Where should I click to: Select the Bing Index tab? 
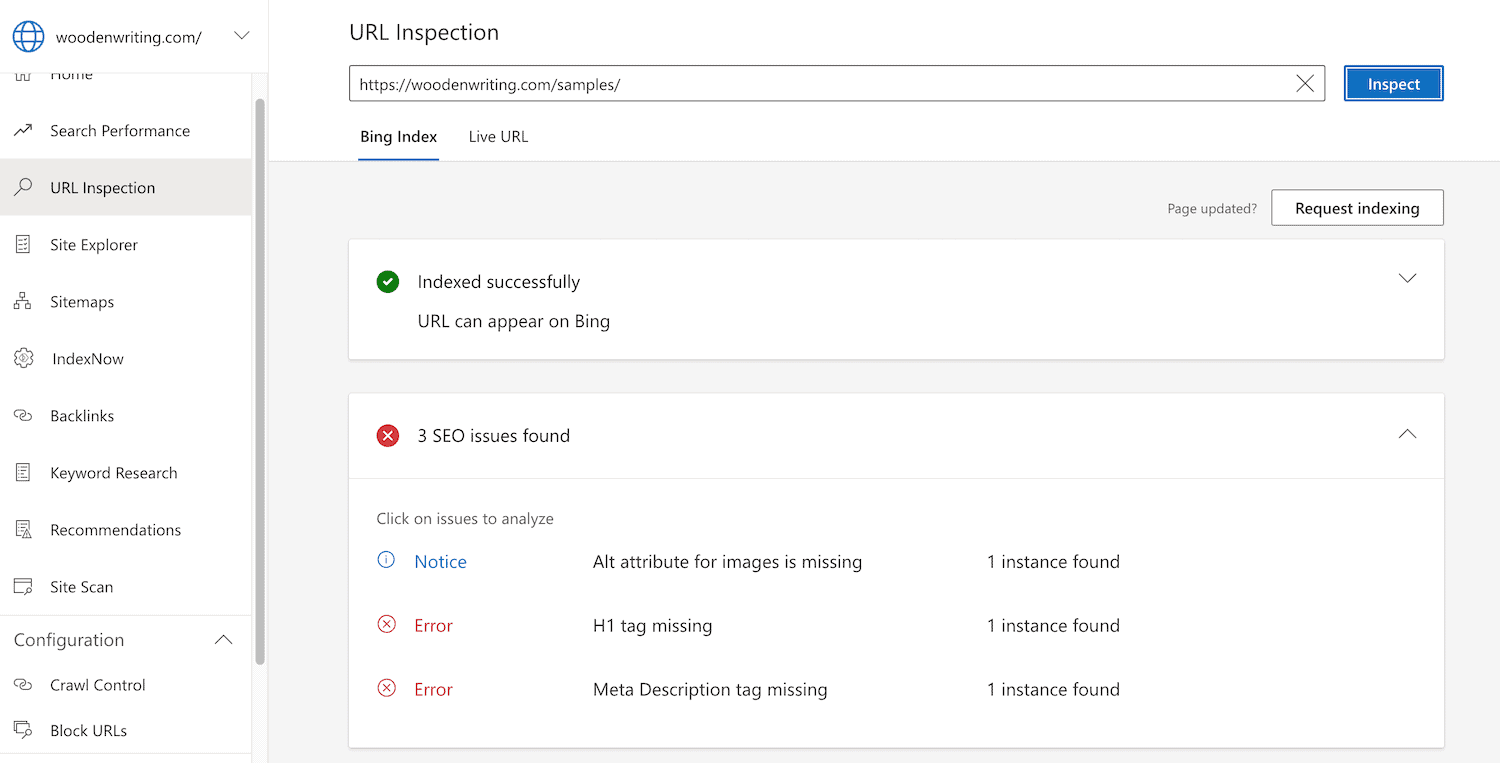[x=398, y=136]
